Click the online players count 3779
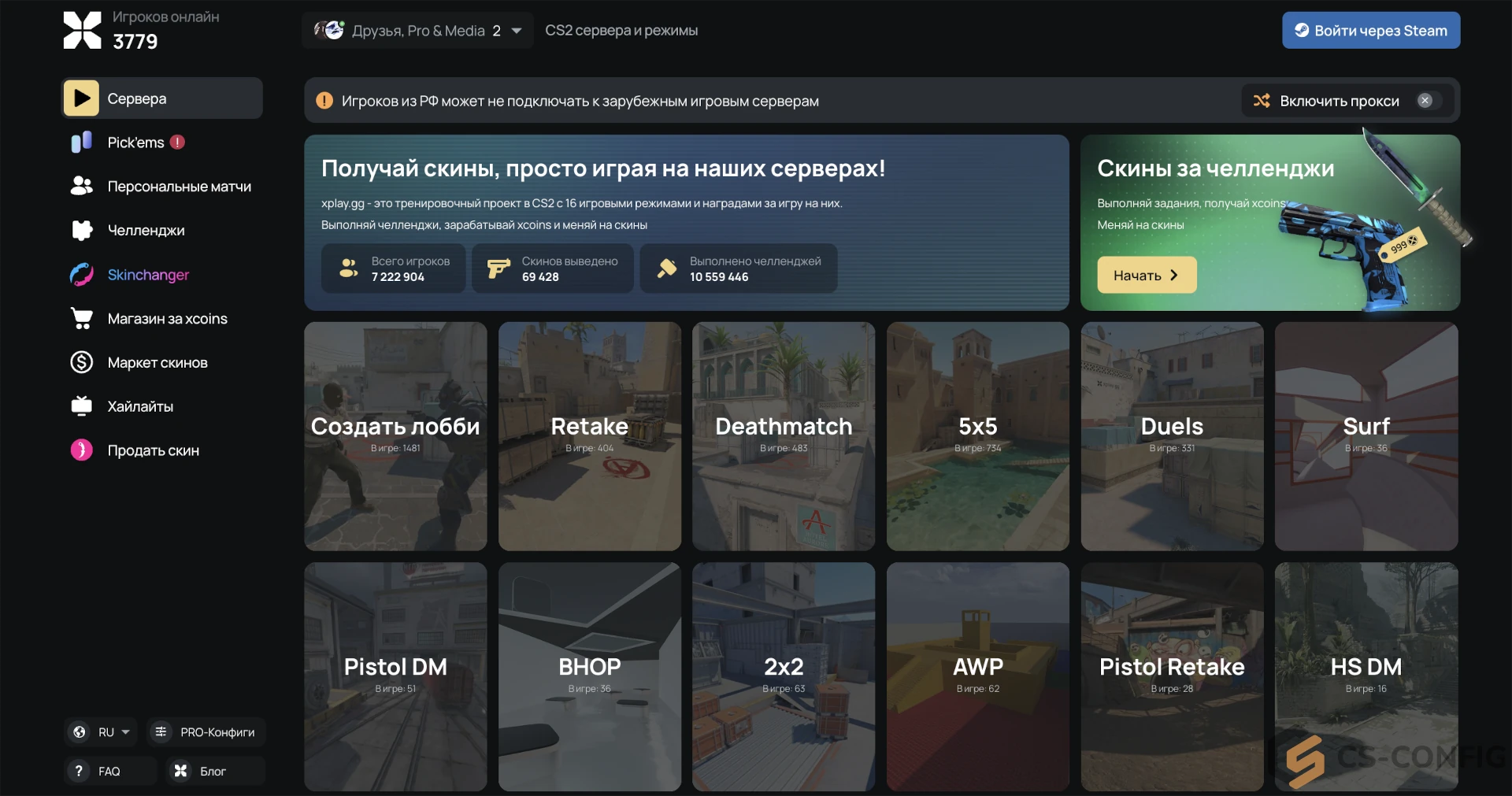1512x796 pixels. tap(135, 41)
